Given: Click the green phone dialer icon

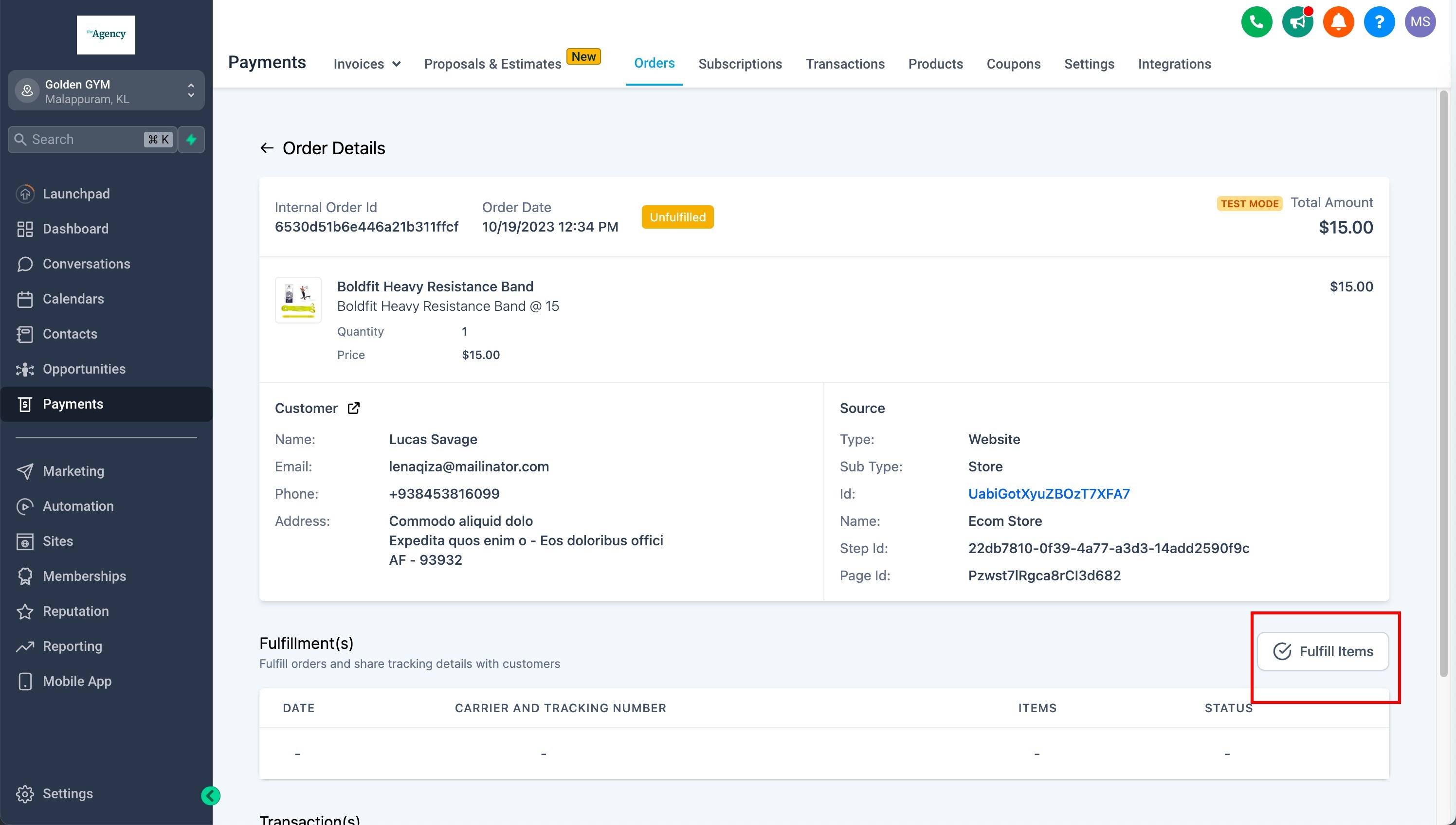Looking at the screenshot, I should tap(1256, 22).
